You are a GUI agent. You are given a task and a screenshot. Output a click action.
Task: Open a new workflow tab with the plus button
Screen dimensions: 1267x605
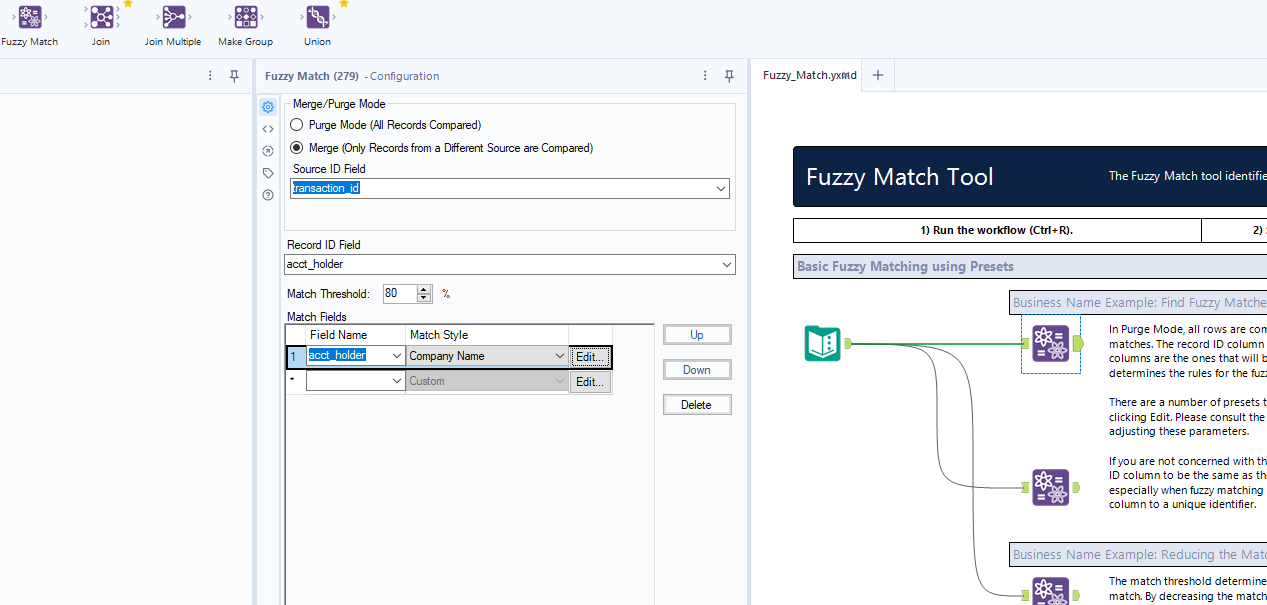(877, 75)
